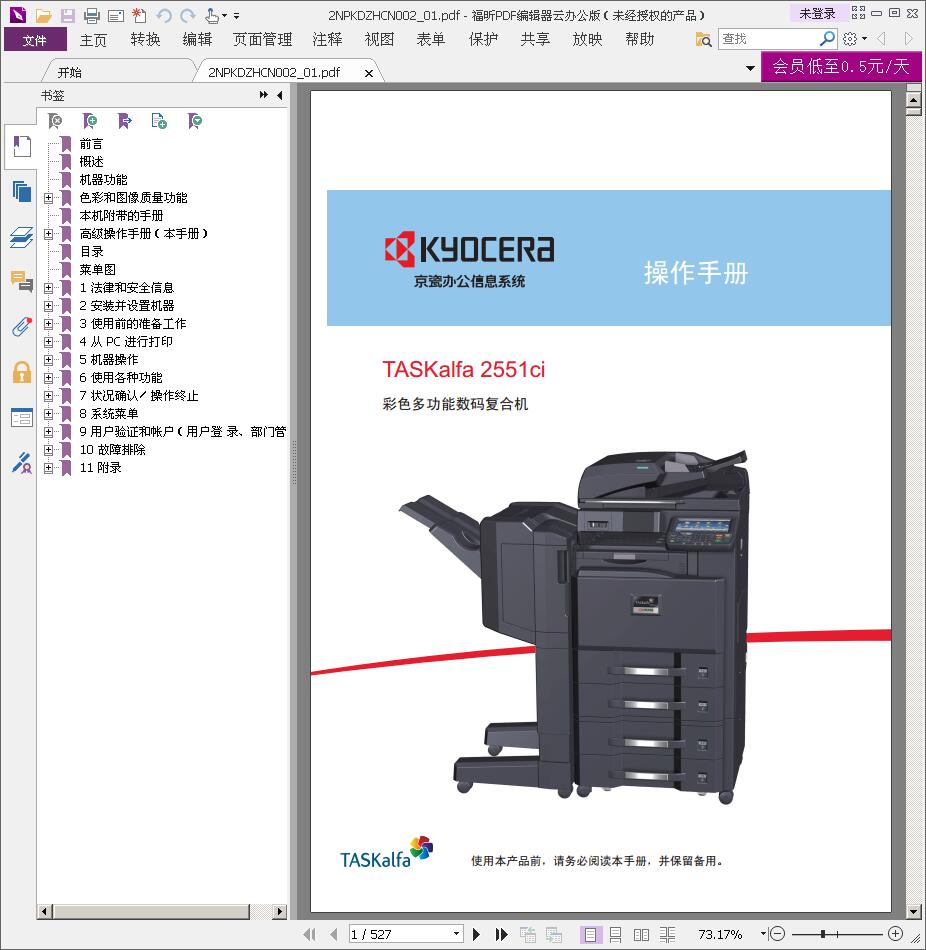926x950 pixels.
Task: Delete bookmark using the bookmark X icon
Action: tap(55, 121)
